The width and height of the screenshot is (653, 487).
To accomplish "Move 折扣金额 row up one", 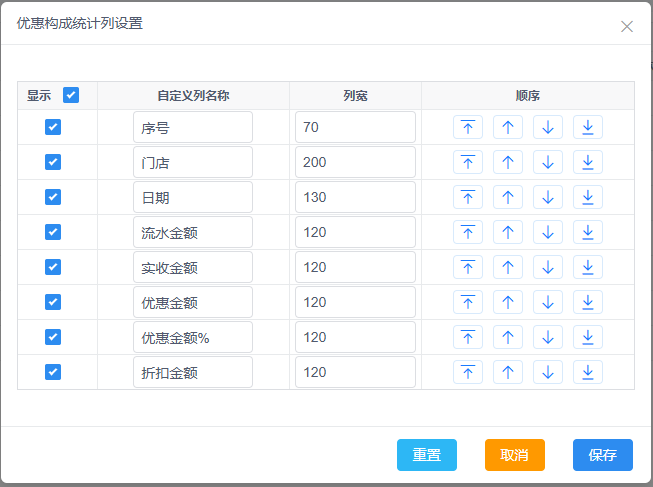I will coord(508,372).
